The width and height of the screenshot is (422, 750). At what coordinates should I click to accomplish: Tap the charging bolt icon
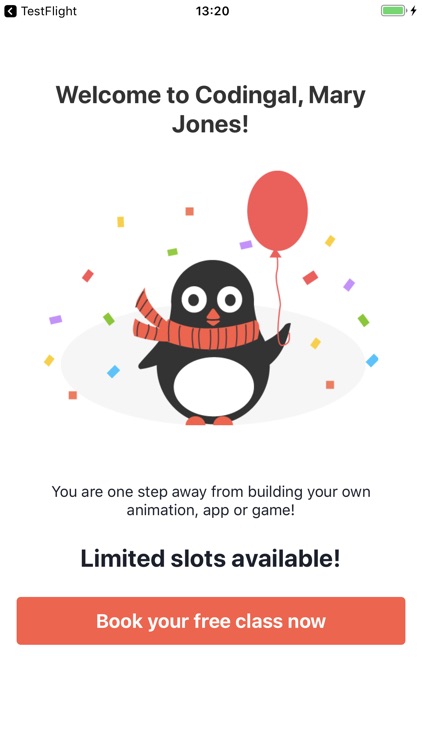click(x=414, y=11)
